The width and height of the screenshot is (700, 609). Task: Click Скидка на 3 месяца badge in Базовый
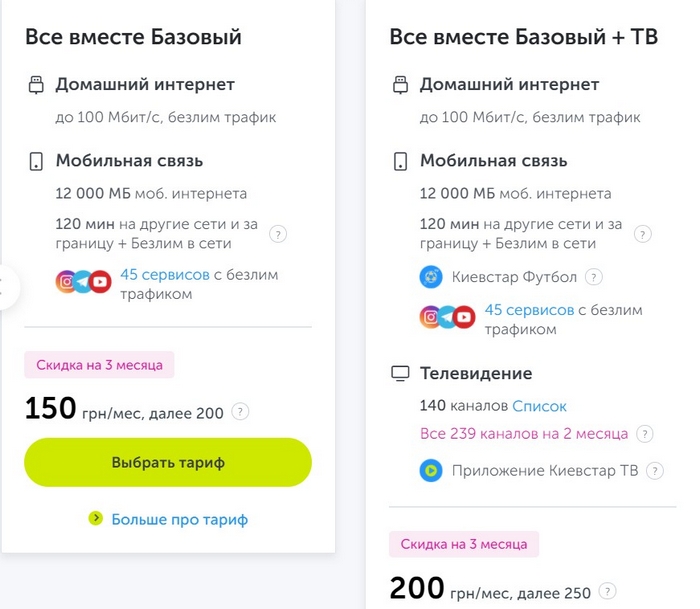(99, 365)
